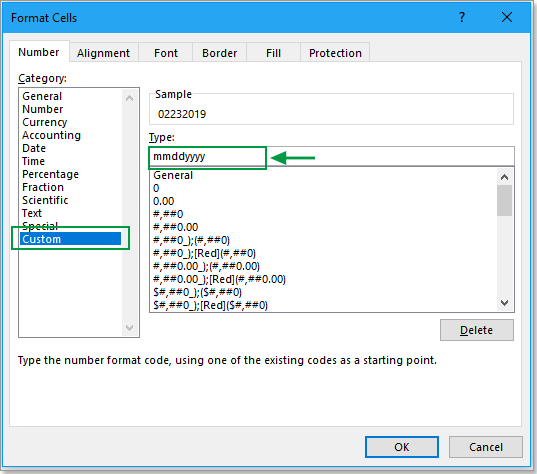The height and width of the screenshot is (474, 537).
Task: Open the Protection tab
Action: pos(335,53)
